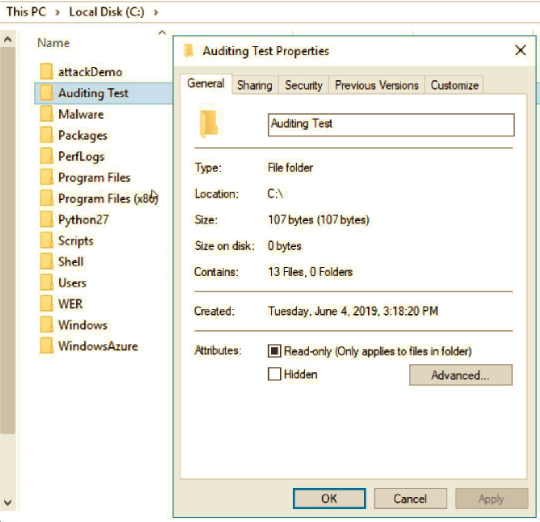Select the Malware folder name
Screen dimensions: 540x522
click(81, 114)
